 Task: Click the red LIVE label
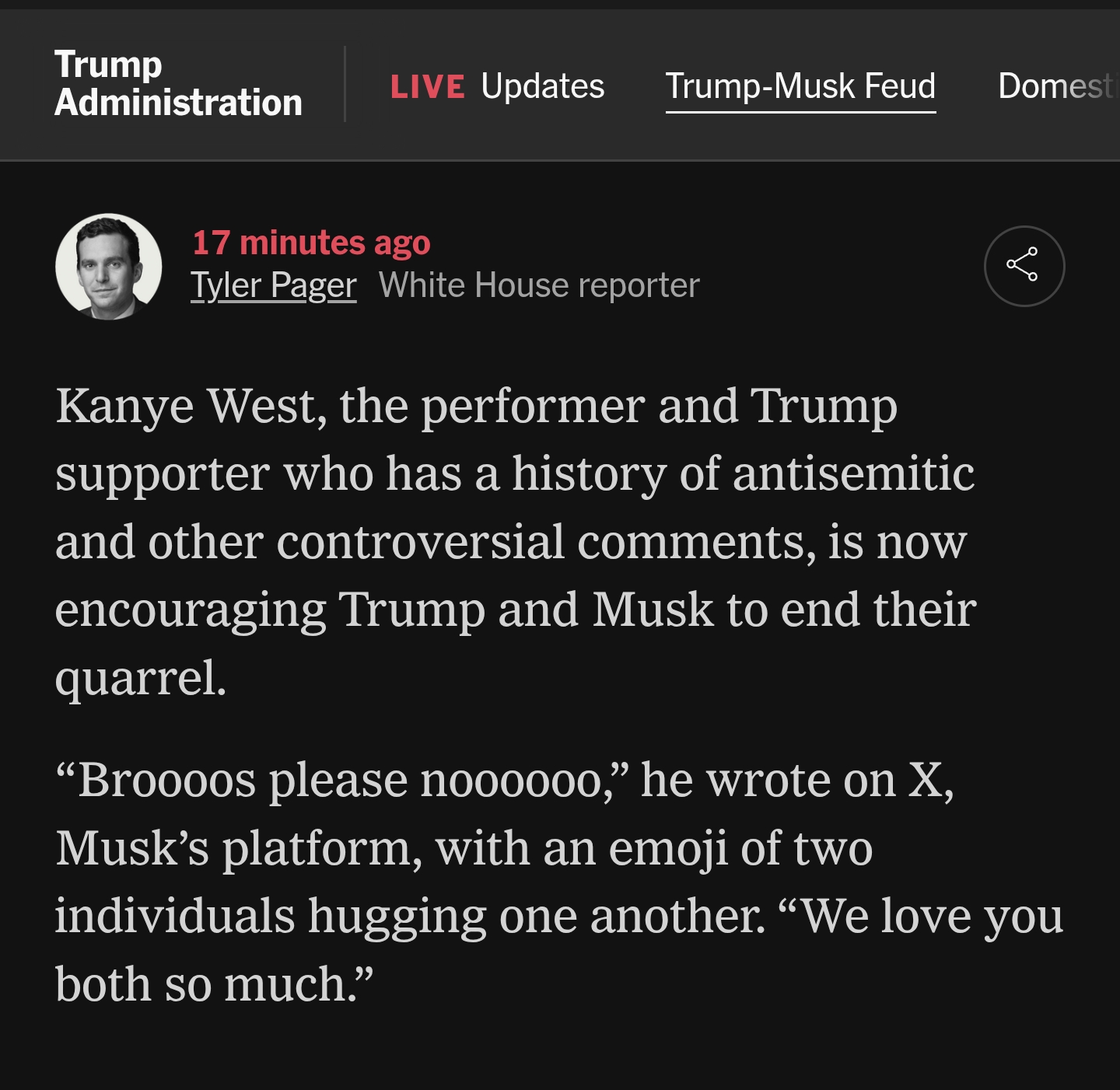[428, 87]
